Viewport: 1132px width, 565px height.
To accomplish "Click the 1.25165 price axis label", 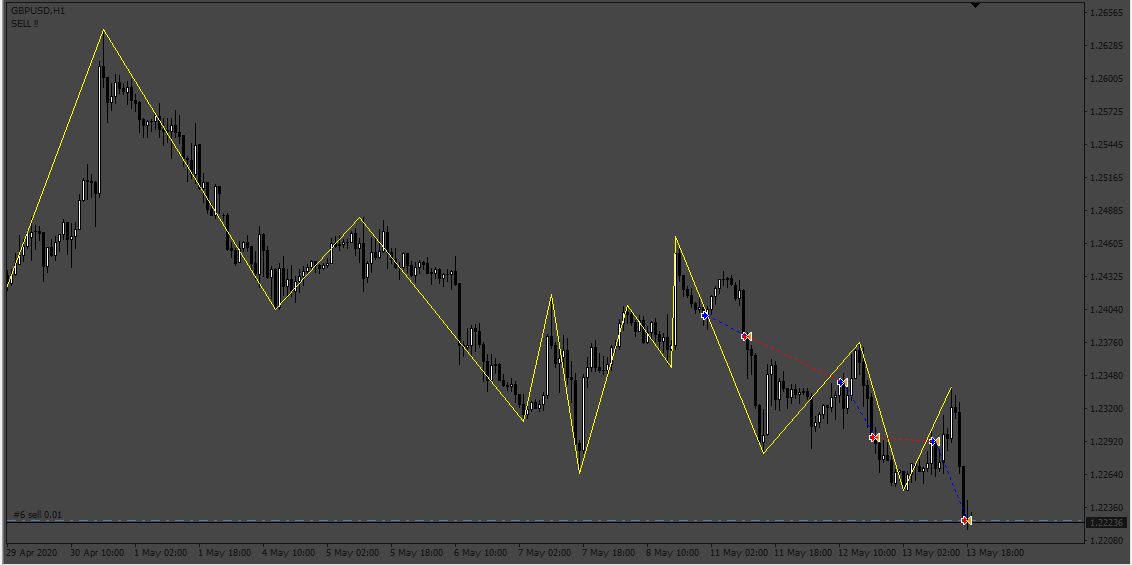I will pyautogui.click(x=1105, y=178).
